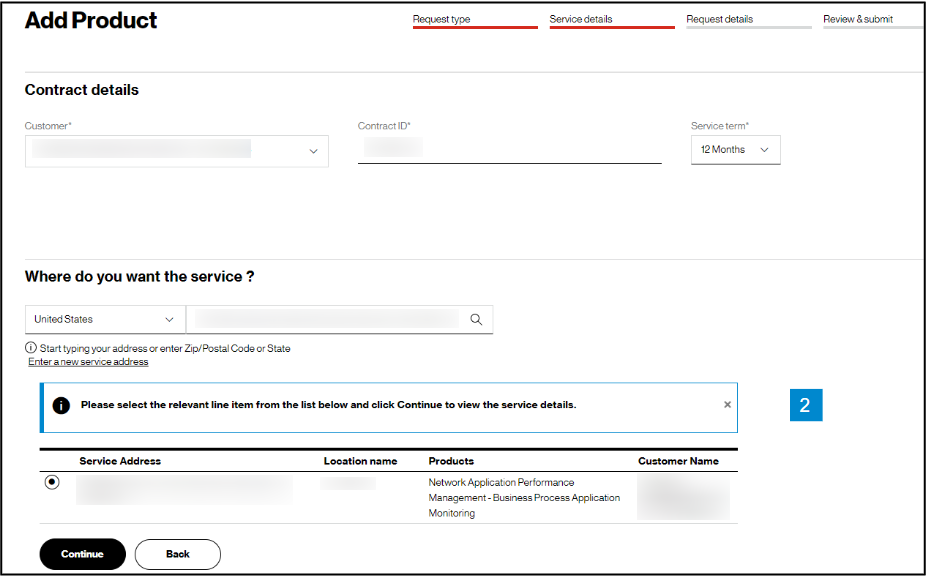Dismiss the line item notification banner

tap(727, 405)
